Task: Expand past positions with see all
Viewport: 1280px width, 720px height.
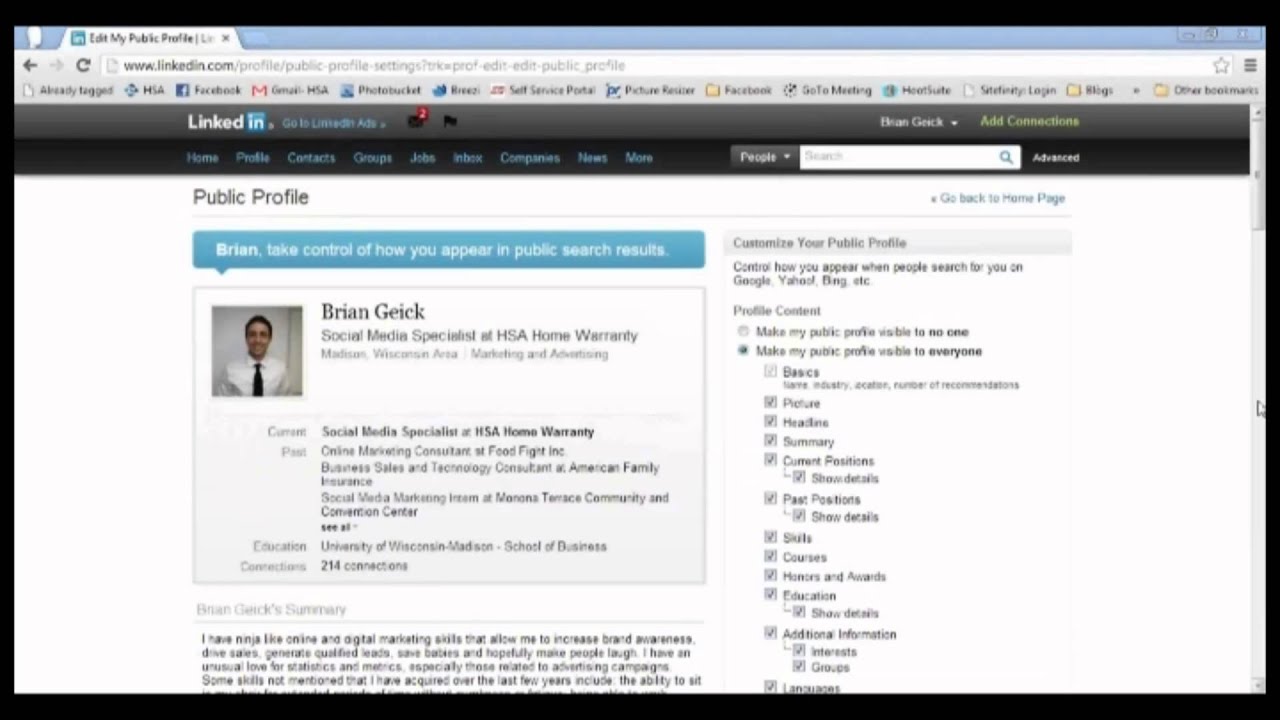Action: click(x=338, y=527)
